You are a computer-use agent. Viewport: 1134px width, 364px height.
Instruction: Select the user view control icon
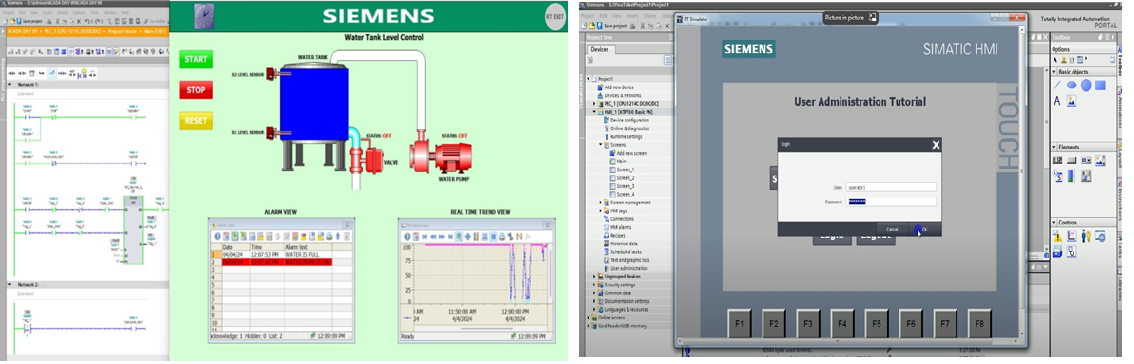click(1086, 236)
